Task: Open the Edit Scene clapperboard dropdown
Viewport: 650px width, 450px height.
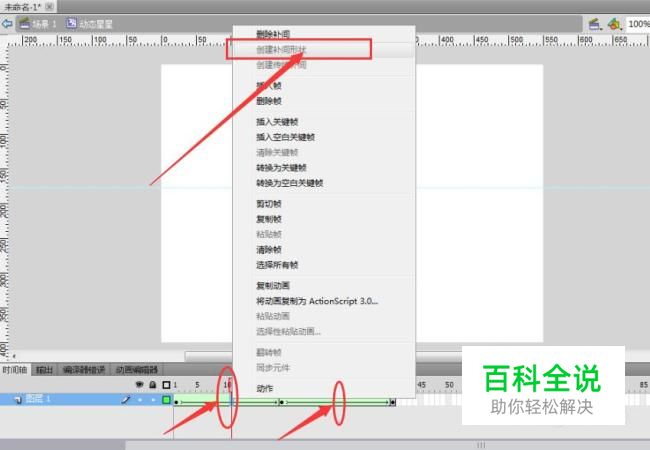Action: tap(595, 24)
